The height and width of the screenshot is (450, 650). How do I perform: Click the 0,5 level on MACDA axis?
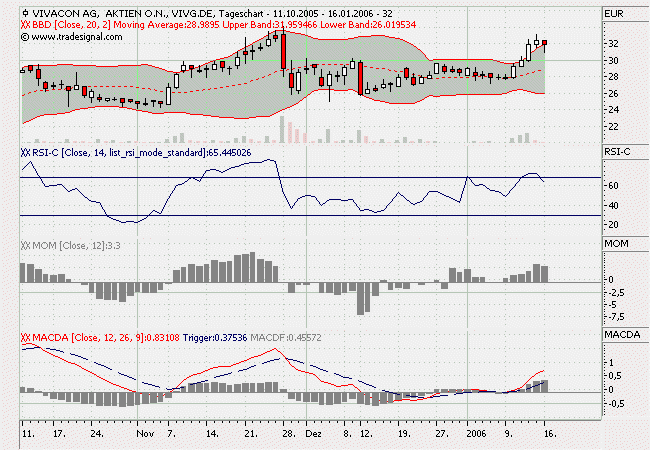(x=616, y=376)
